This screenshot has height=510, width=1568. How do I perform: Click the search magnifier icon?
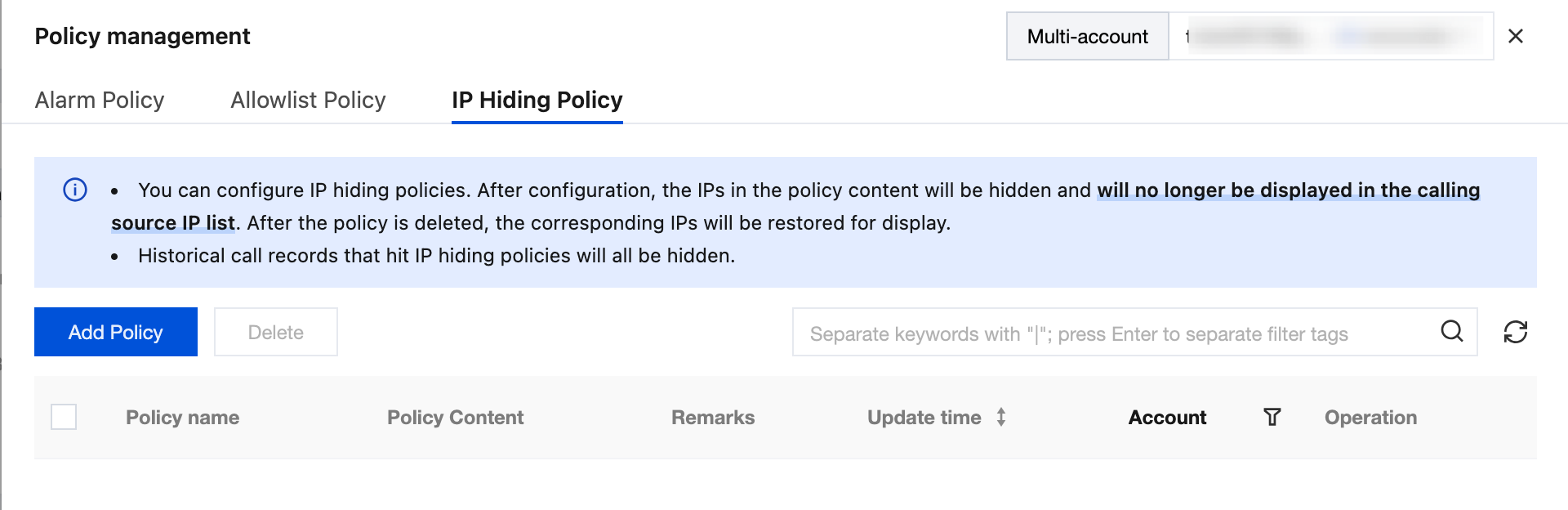click(x=1451, y=331)
